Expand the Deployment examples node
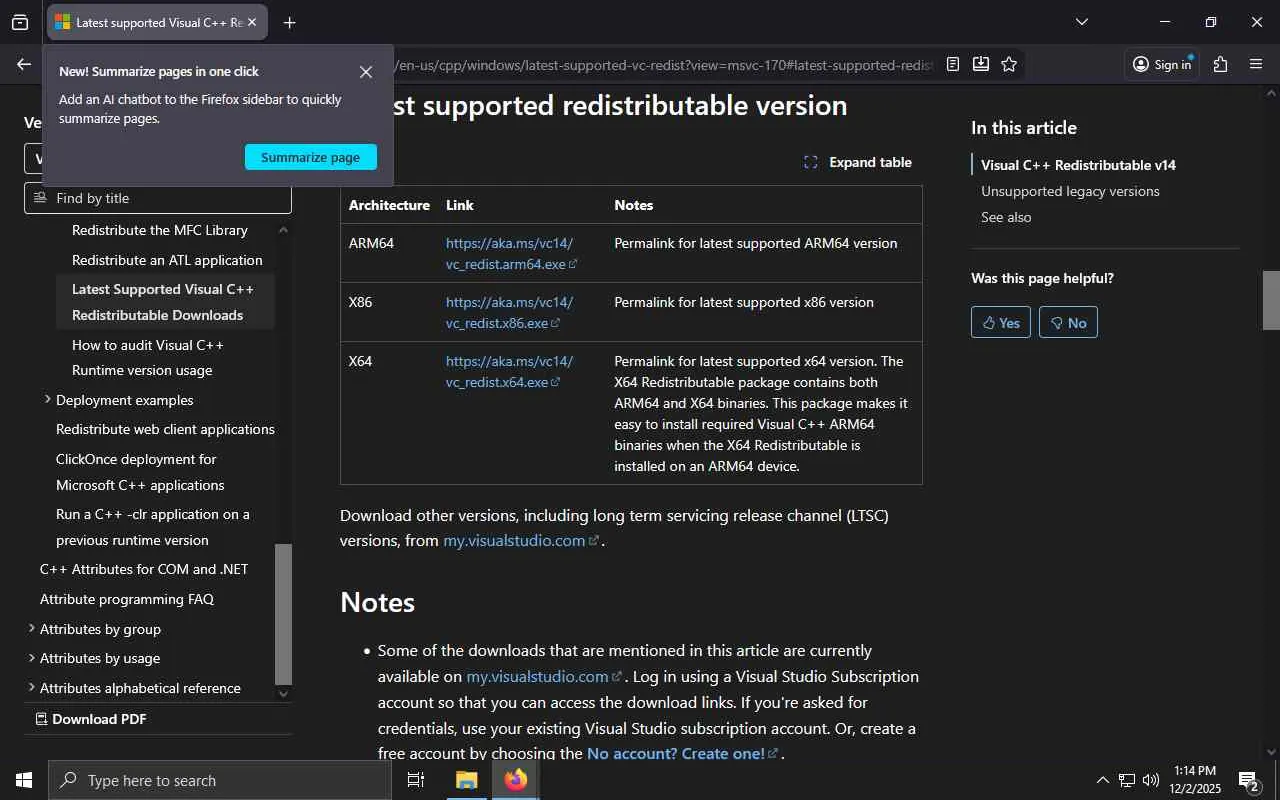The width and height of the screenshot is (1280, 800). point(47,400)
